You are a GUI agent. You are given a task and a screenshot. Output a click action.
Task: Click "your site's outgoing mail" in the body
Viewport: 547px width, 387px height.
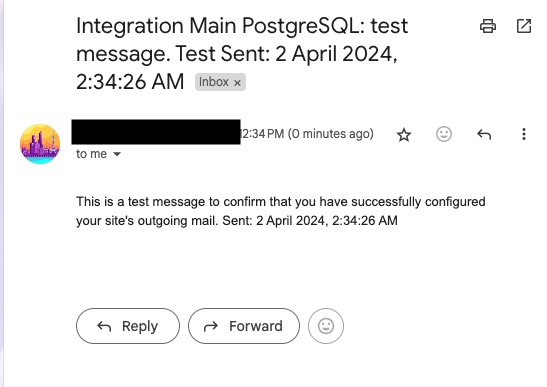click(x=147, y=221)
